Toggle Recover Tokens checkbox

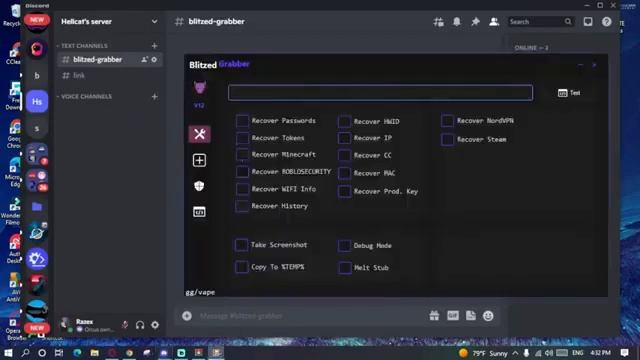tap(242, 138)
